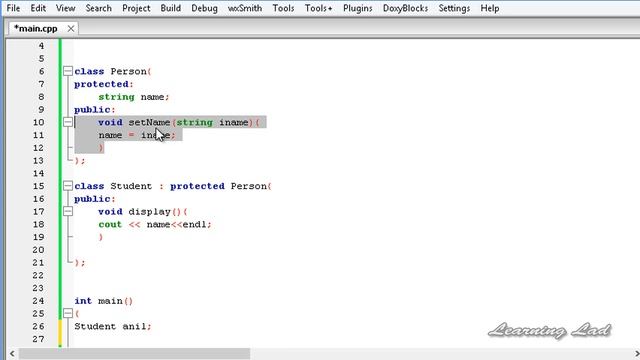Screen dimensions: 640x360
Task: Collapse the class Person fold marker
Action: 68,71
